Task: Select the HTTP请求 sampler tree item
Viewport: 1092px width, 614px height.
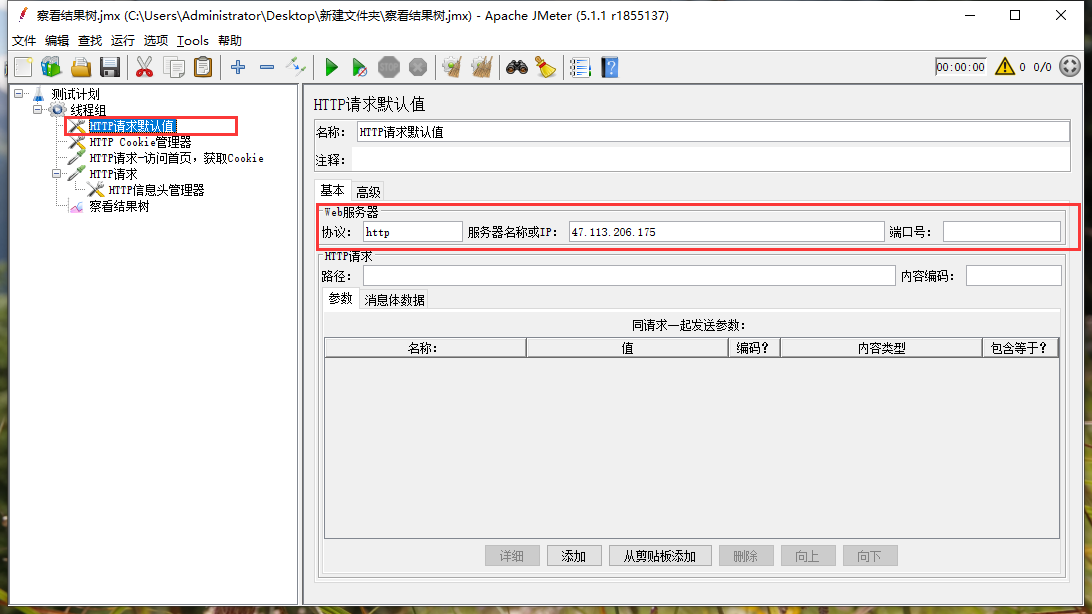Action: tap(113, 174)
